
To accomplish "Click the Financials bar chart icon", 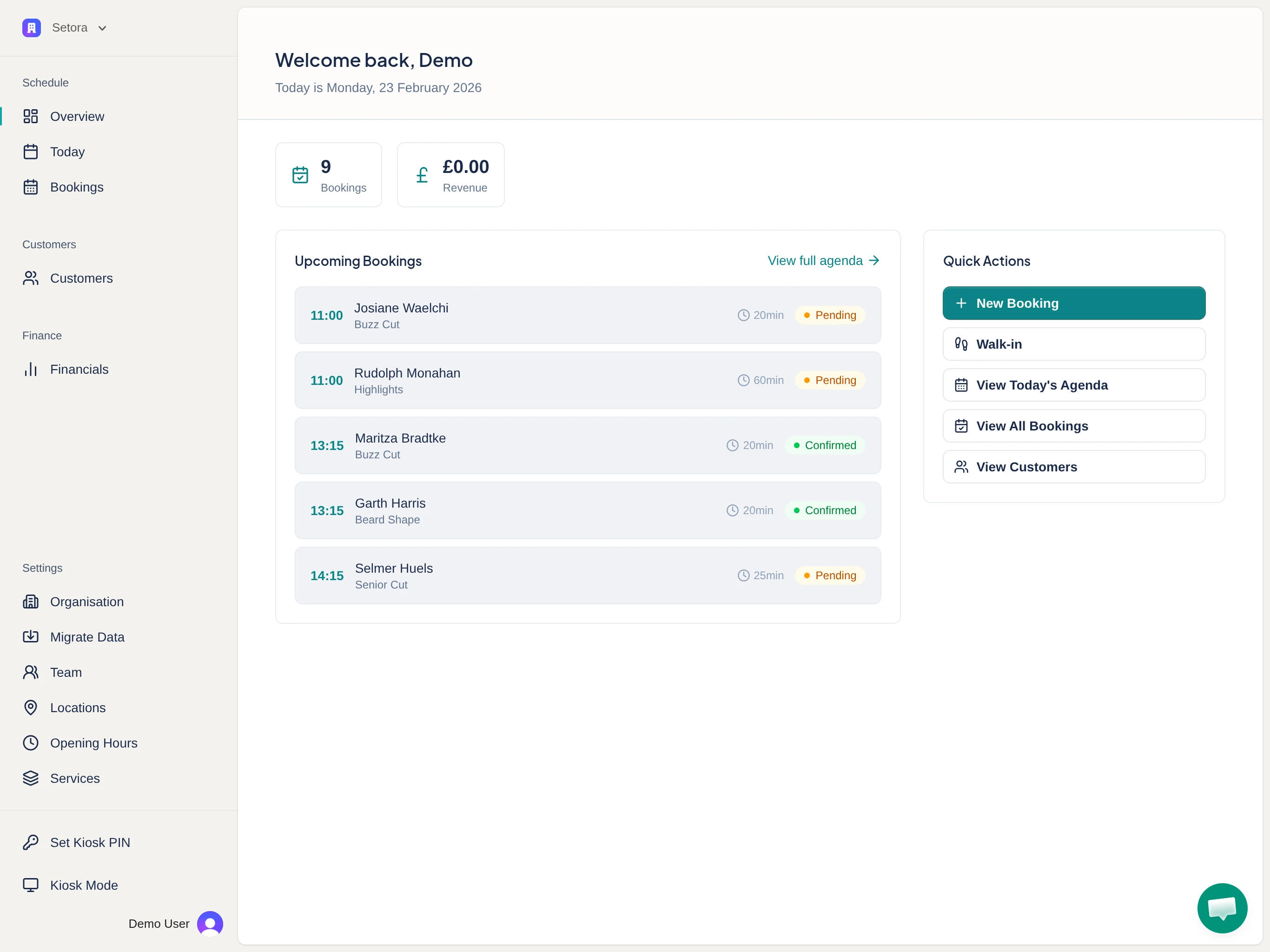I will point(30,369).
